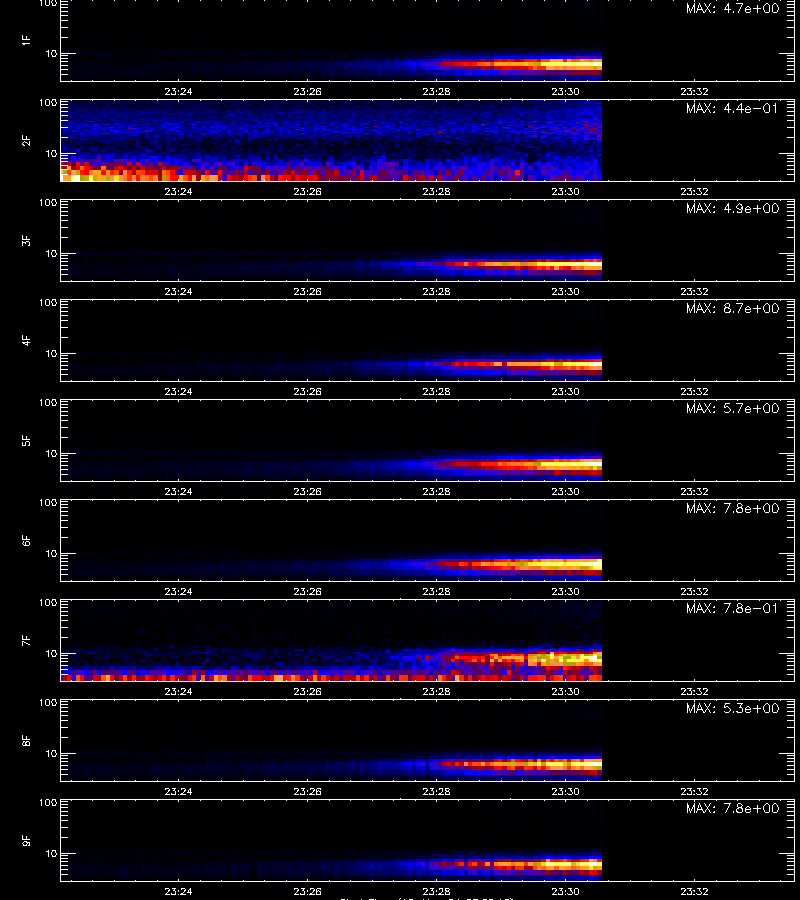Click the 8F panel axis label
Screen dimensions: 800x900
point(26,740)
